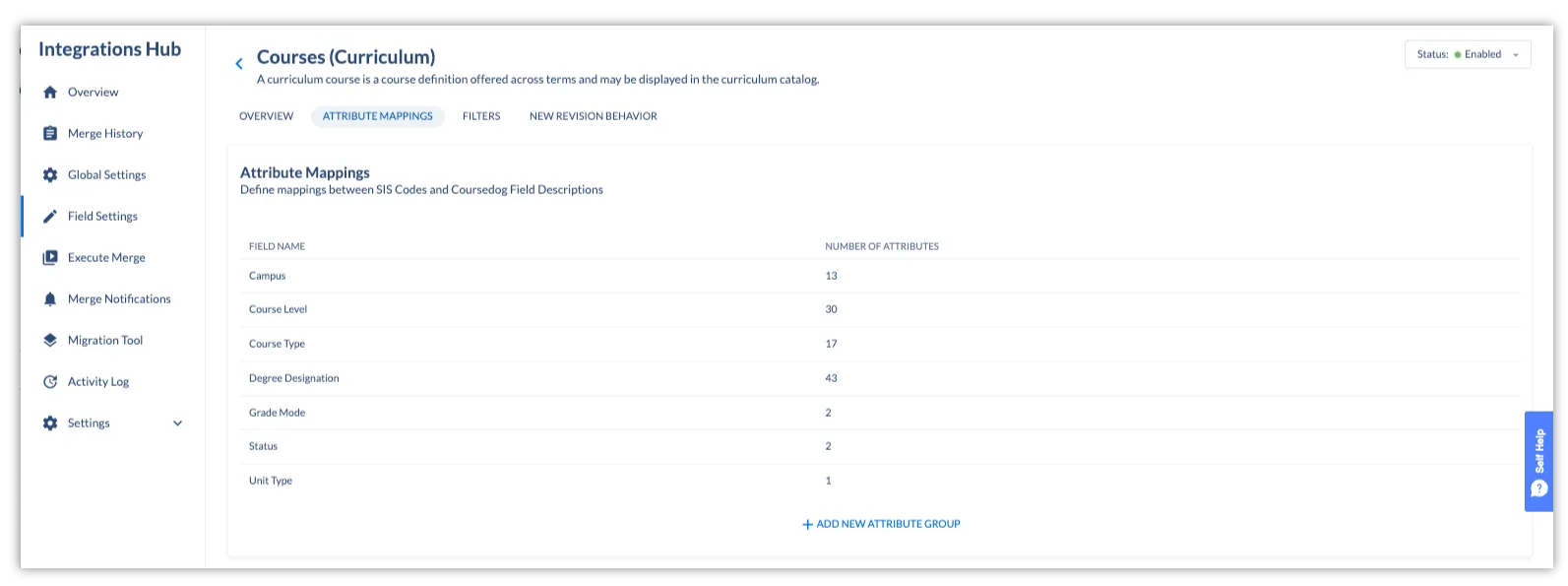1568x586 pixels.
Task: Click the Execute Merge play icon
Action: [50, 257]
